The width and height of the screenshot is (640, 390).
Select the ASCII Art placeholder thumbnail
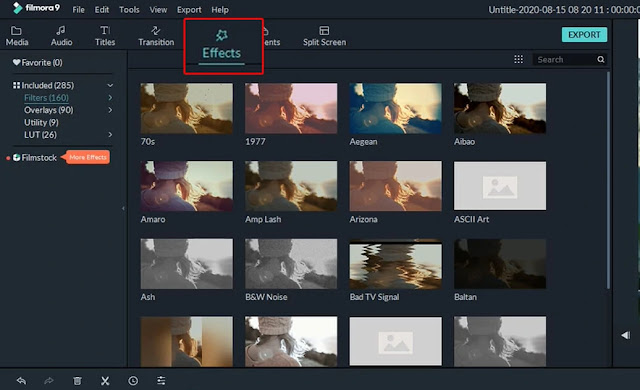(x=500, y=186)
